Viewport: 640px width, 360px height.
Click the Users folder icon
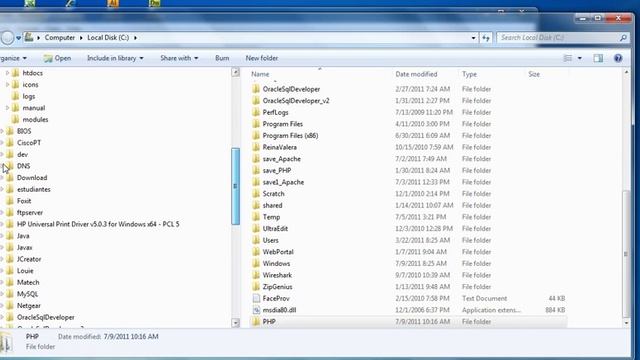click(256, 240)
